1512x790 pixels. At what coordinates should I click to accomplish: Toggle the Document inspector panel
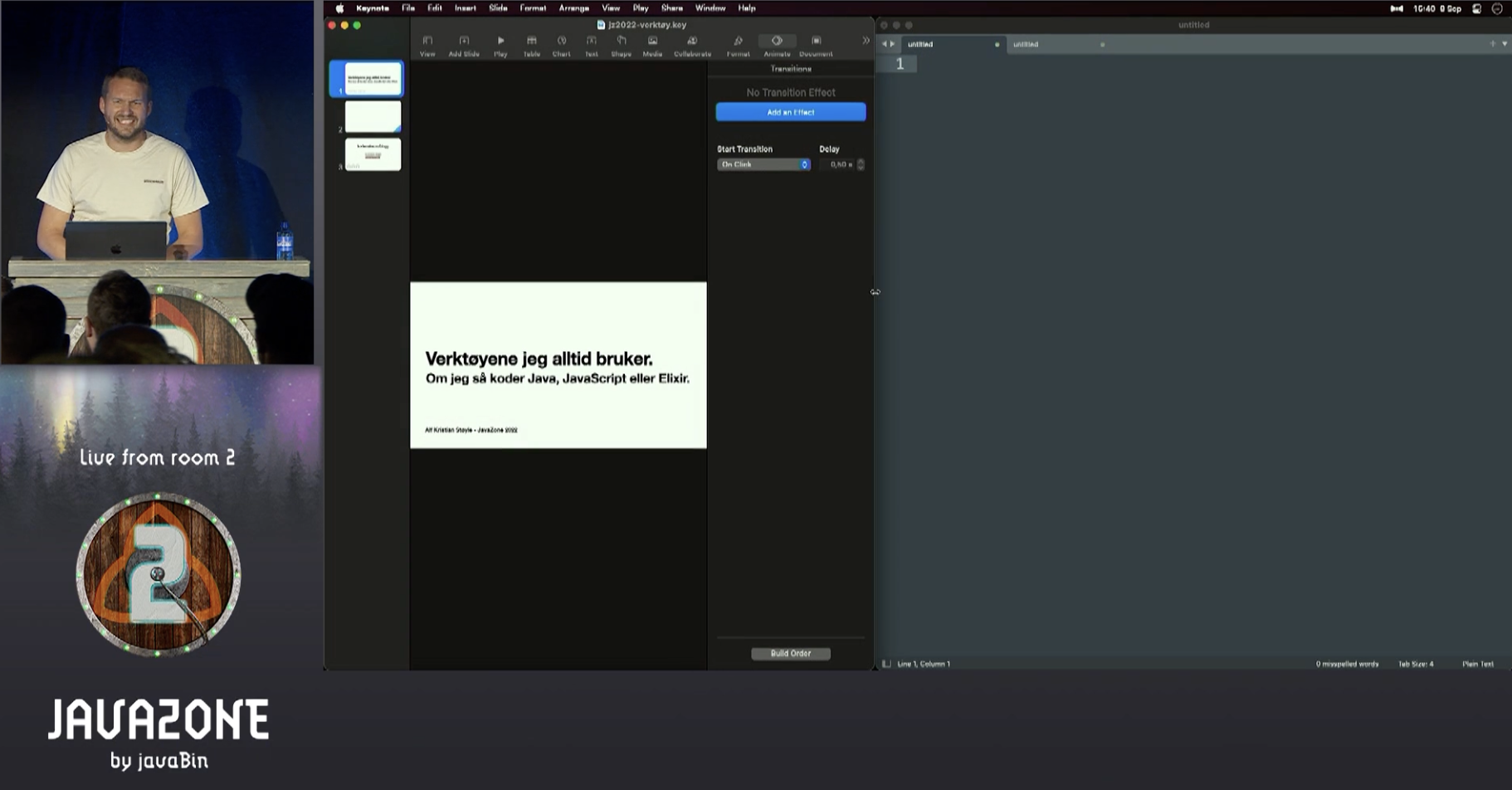click(816, 41)
